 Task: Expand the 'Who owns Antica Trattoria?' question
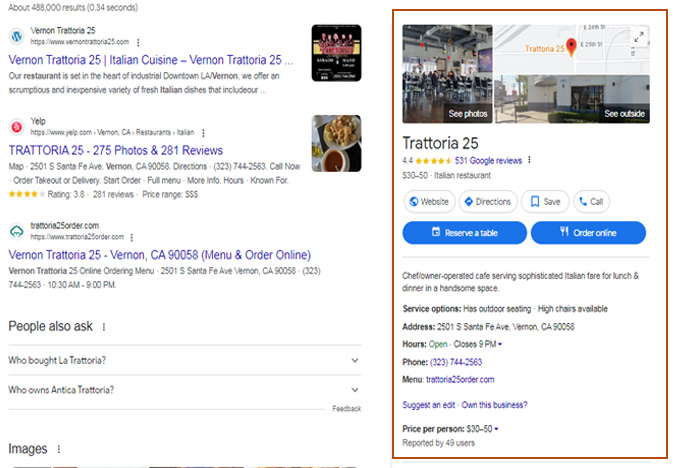pyautogui.click(x=355, y=390)
